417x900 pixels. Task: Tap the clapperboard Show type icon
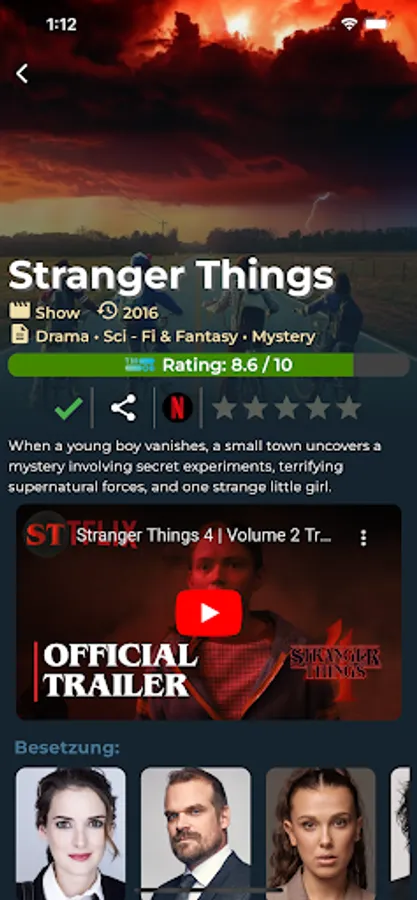[20, 312]
